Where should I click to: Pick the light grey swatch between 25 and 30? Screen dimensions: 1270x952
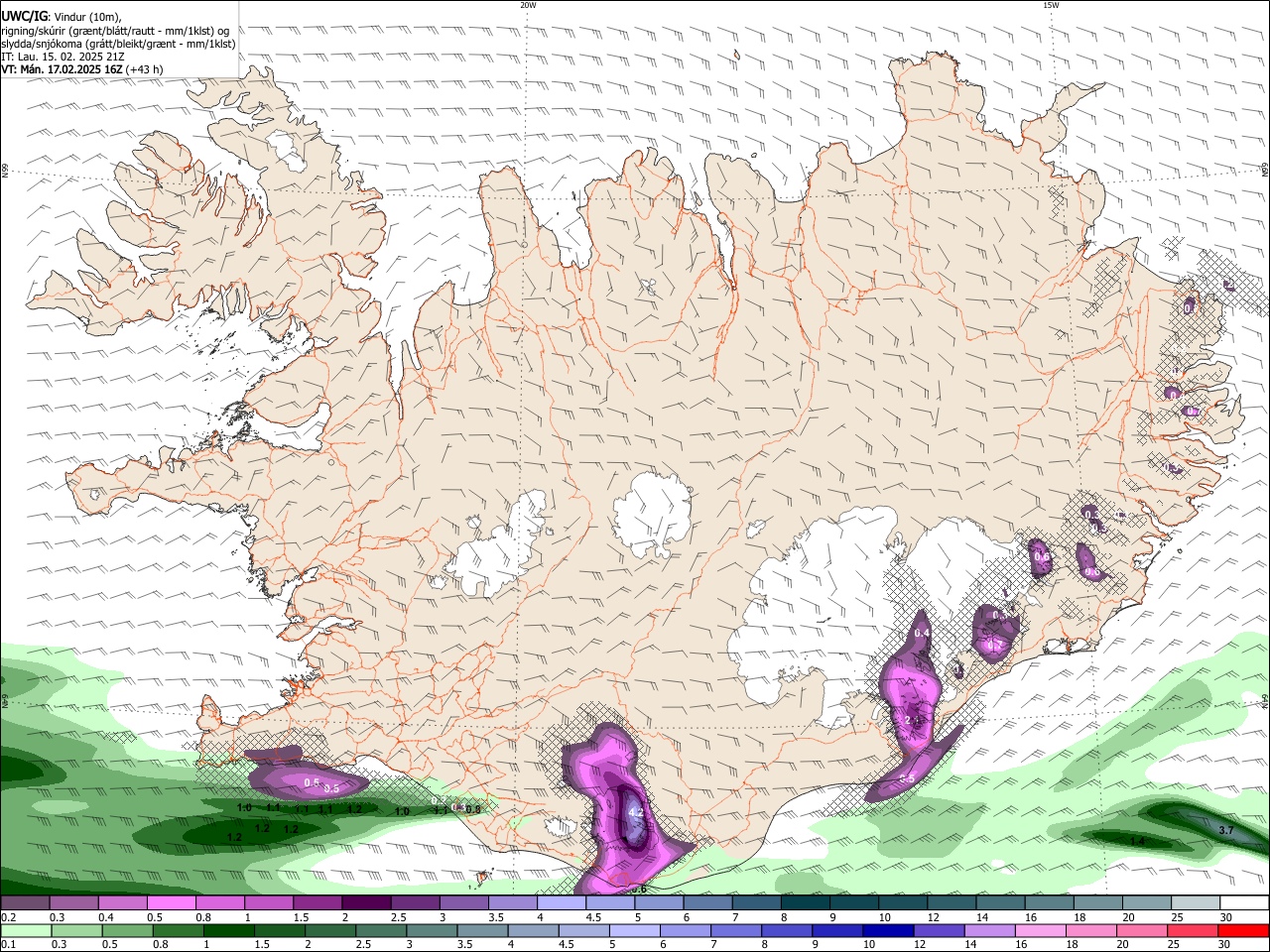coord(1196,902)
